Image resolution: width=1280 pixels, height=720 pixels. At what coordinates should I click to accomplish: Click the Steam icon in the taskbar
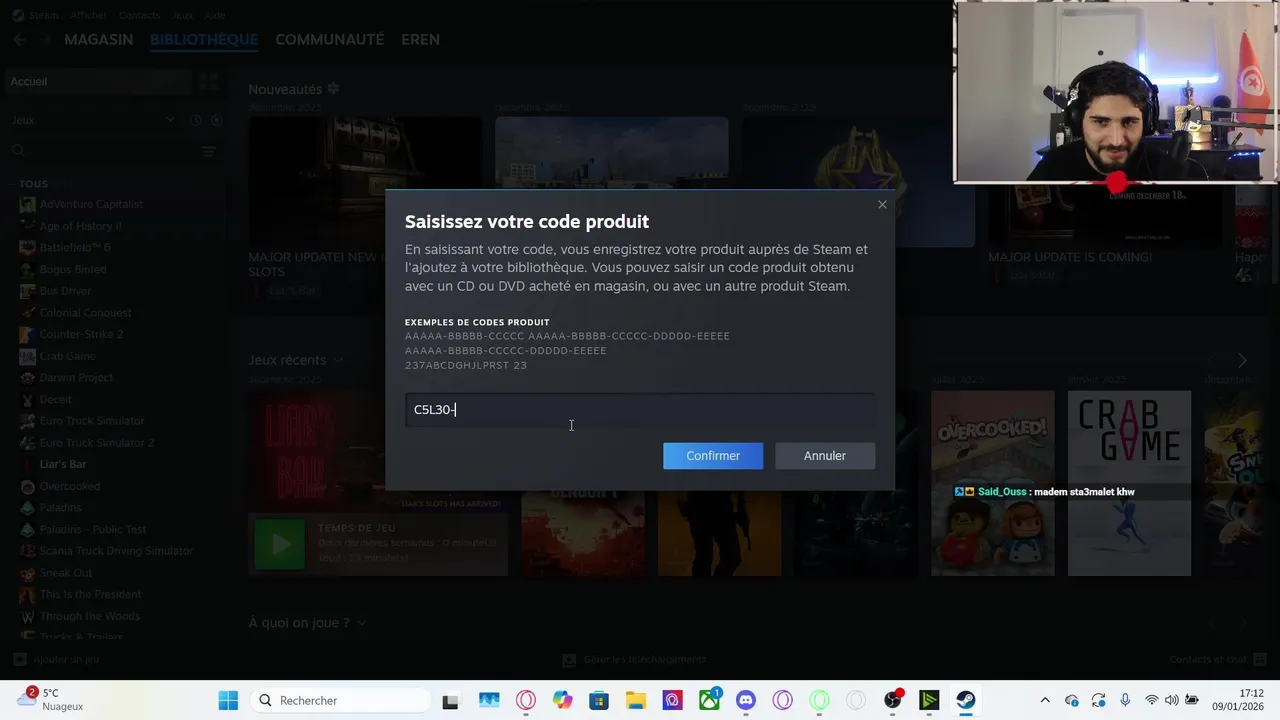(965, 700)
